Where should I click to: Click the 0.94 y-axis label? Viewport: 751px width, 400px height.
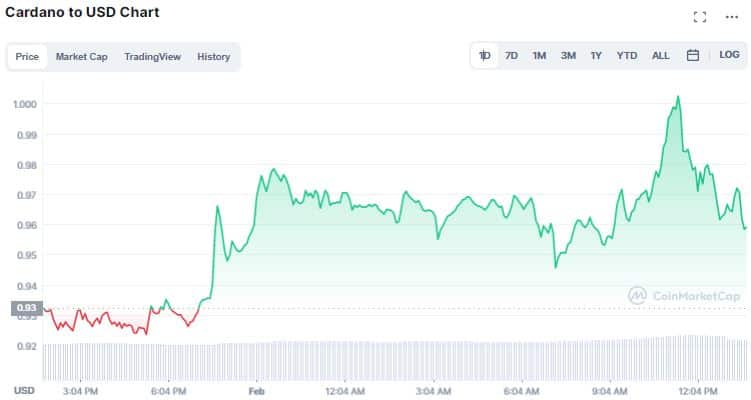click(27, 286)
